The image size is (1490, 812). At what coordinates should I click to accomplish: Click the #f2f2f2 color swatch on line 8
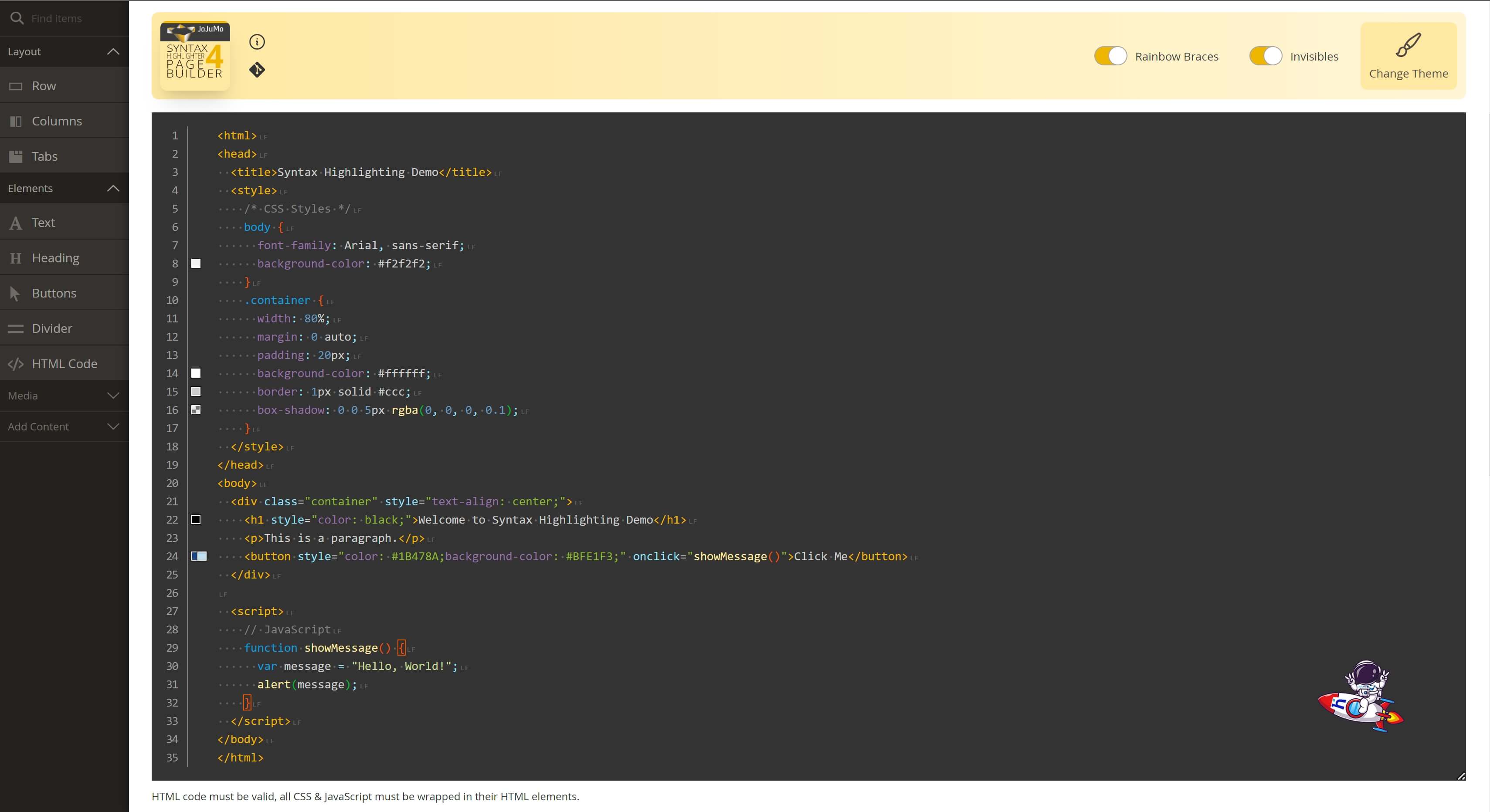click(196, 264)
